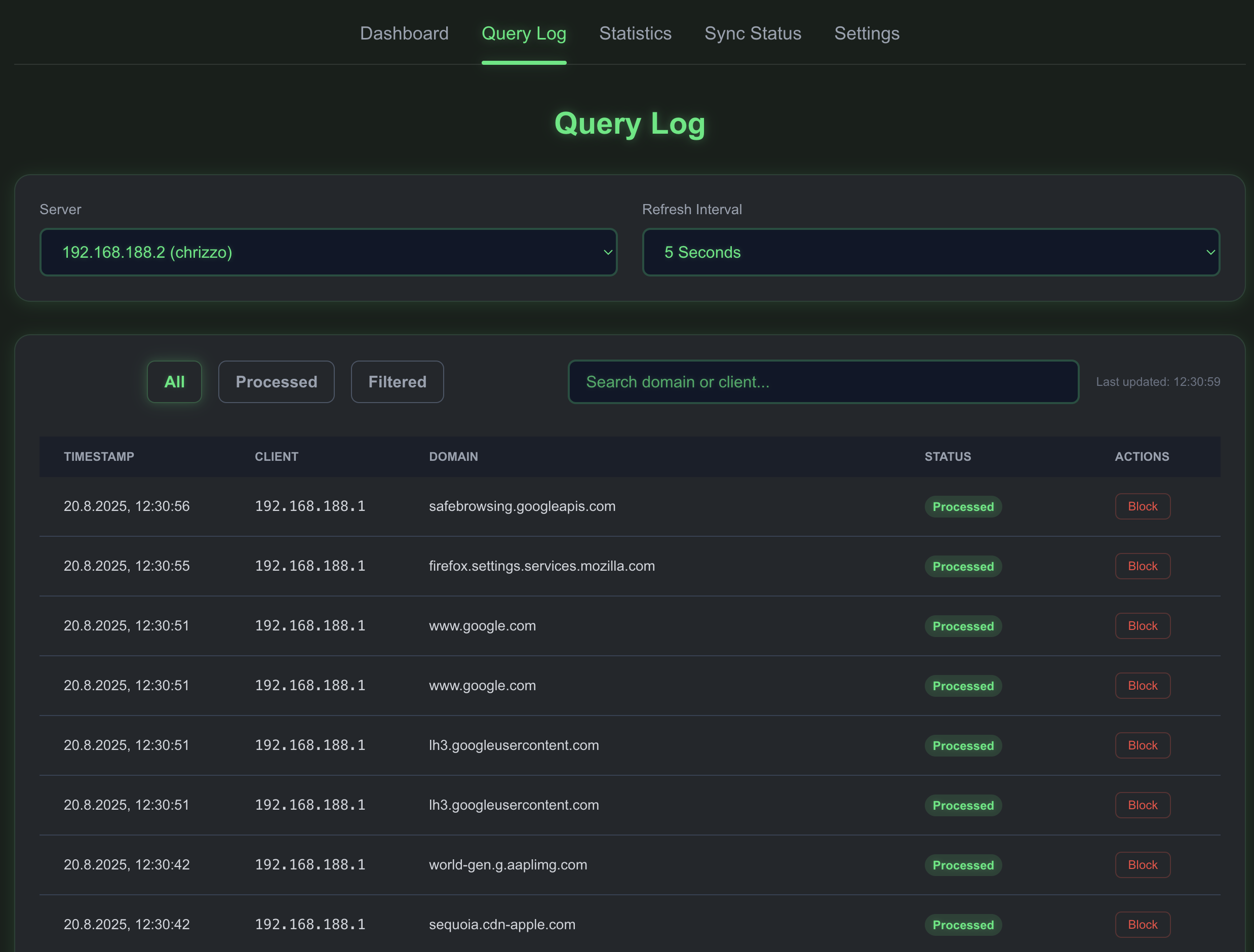Block firefox.settings.services.mozilla.com
This screenshot has width=1254, height=952.
1142,566
